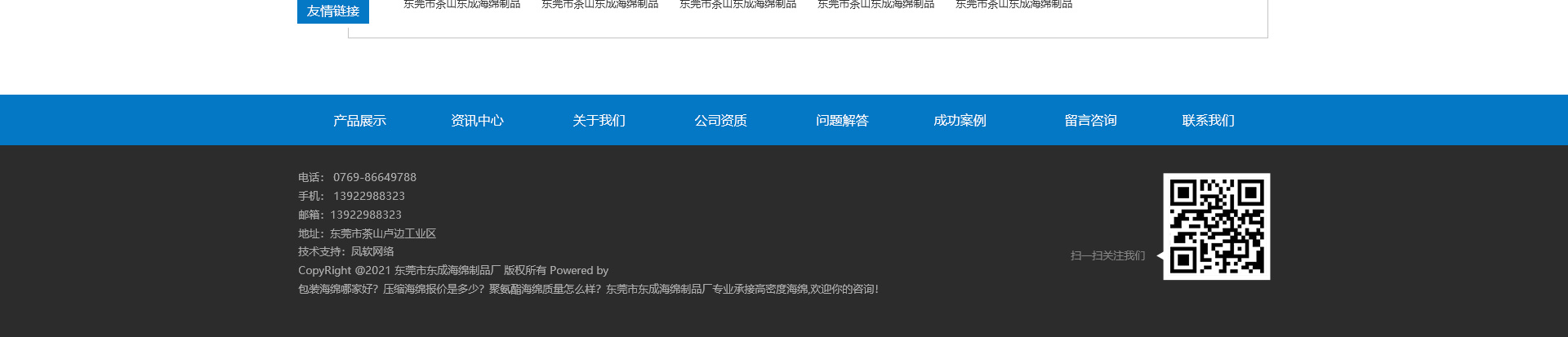1568x337 pixels.
Task: Click the address 东莞市茶山卢边工业区
Action: [x=382, y=233]
